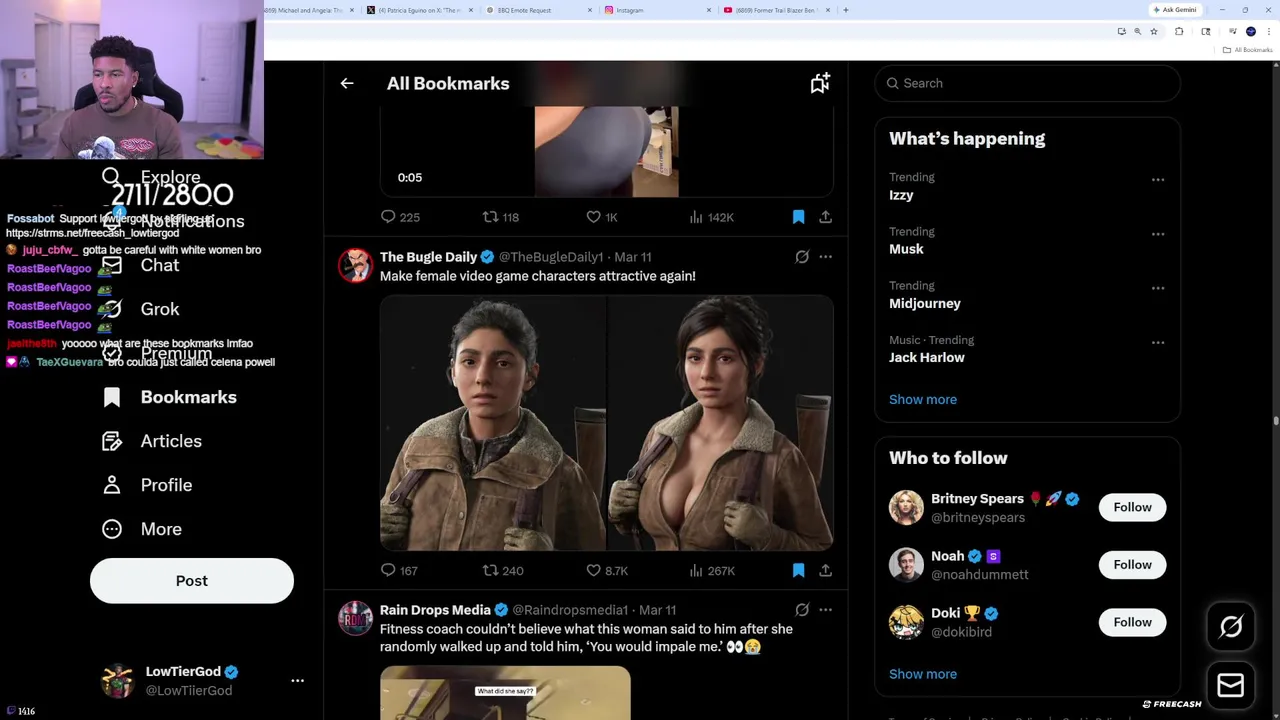Click the Search input field
The image size is (1280, 720).
point(1028,83)
